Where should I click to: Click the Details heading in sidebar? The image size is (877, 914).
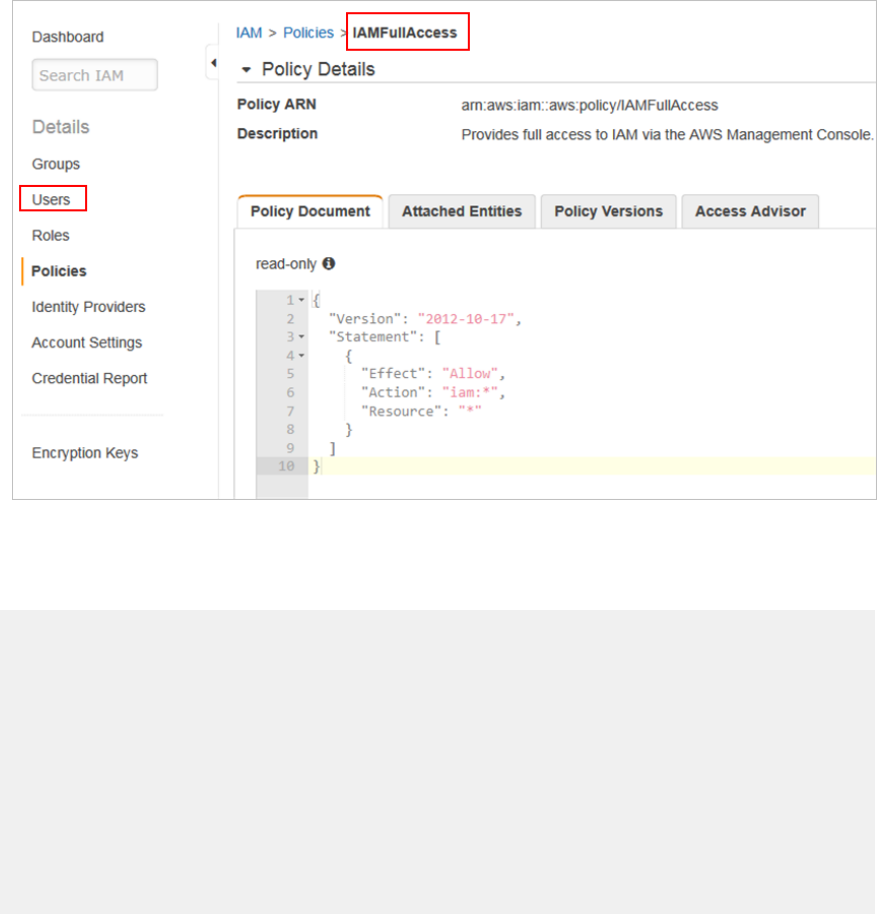tap(61, 126)
